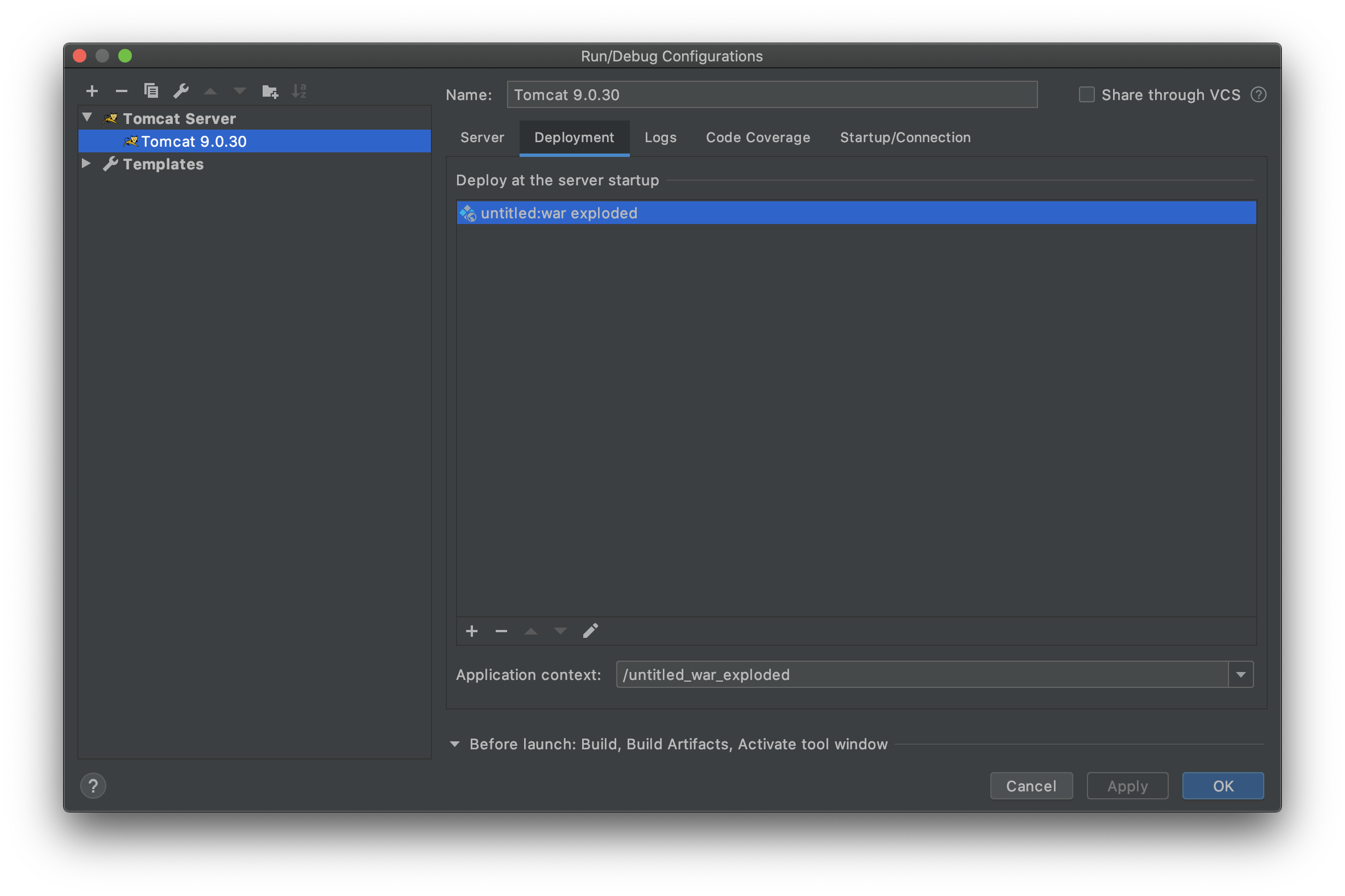The height and width of the screenshot is (896, 1345).
Task: Click the Cancel button
Action: point(1031,786)
